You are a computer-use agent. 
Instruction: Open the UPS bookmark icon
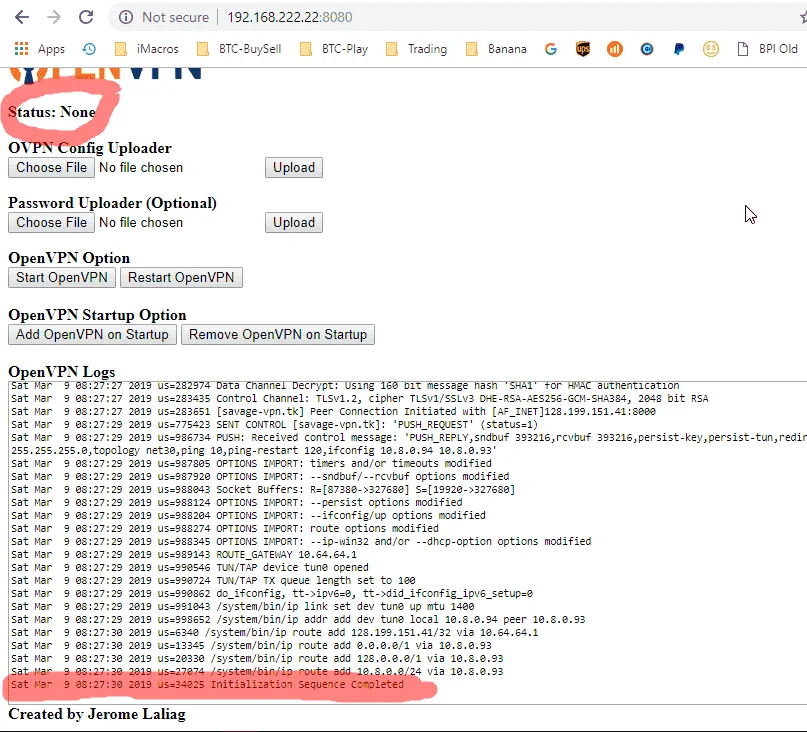click(583, 49)
